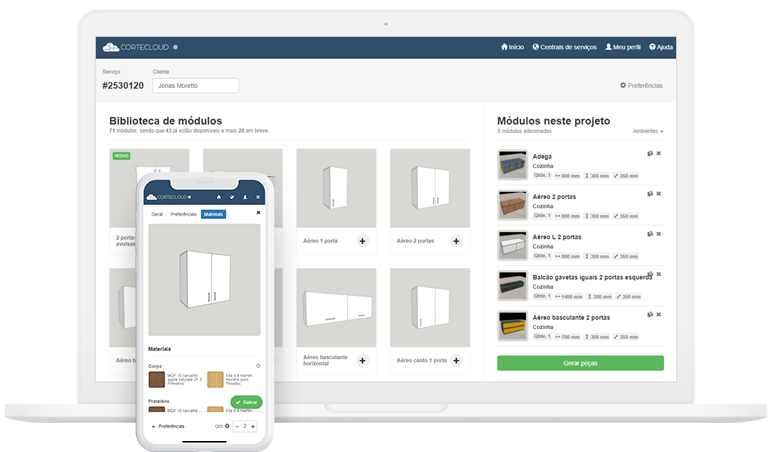Open the CorteCloud logo home
The width and height of the screenshot is (773, 452).
point(134,47)
